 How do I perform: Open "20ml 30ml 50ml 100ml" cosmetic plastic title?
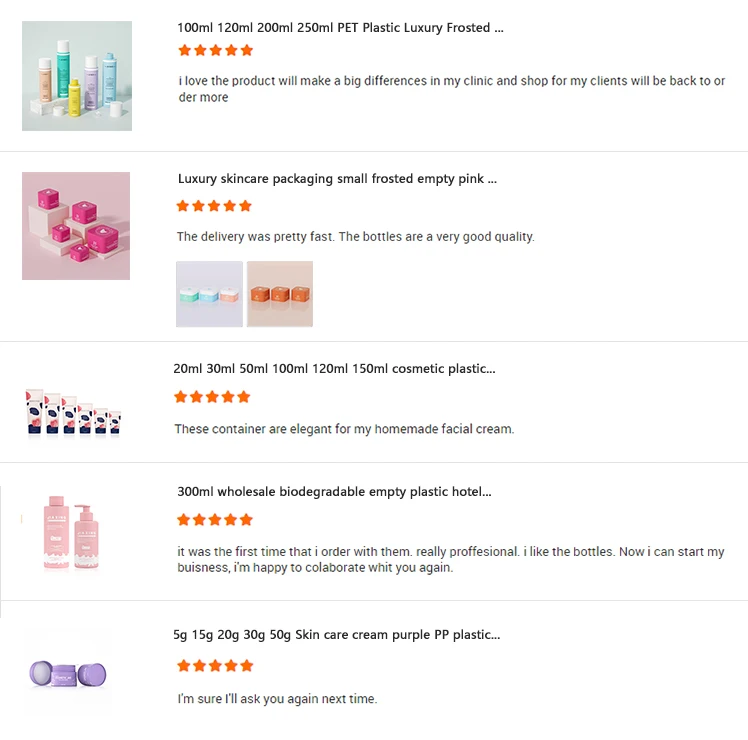coord(334,369)
